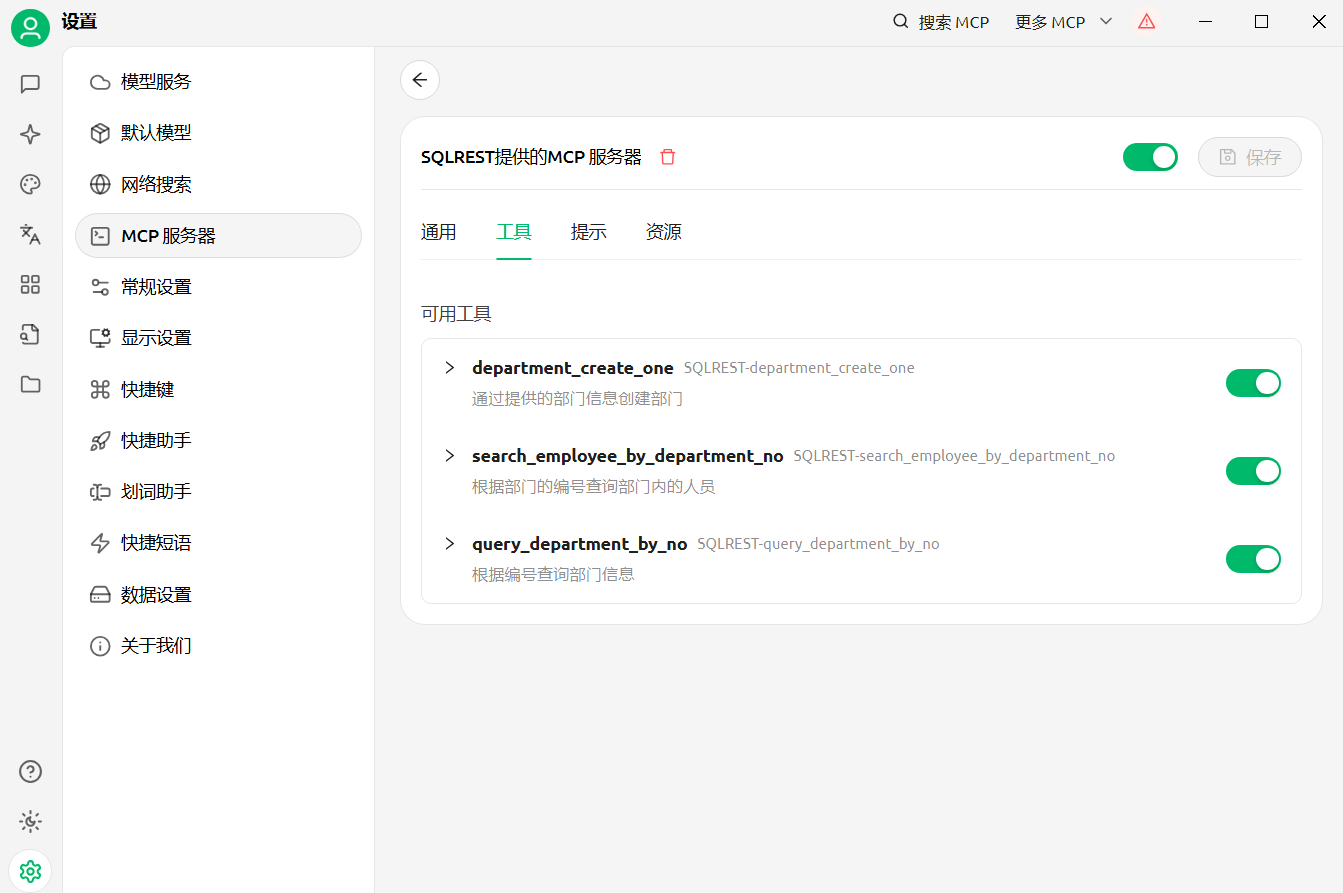1343x893 pixels.
Task: Click the description 根据部门的编号查询部门内的人员
Action: (x=594, y=487)
